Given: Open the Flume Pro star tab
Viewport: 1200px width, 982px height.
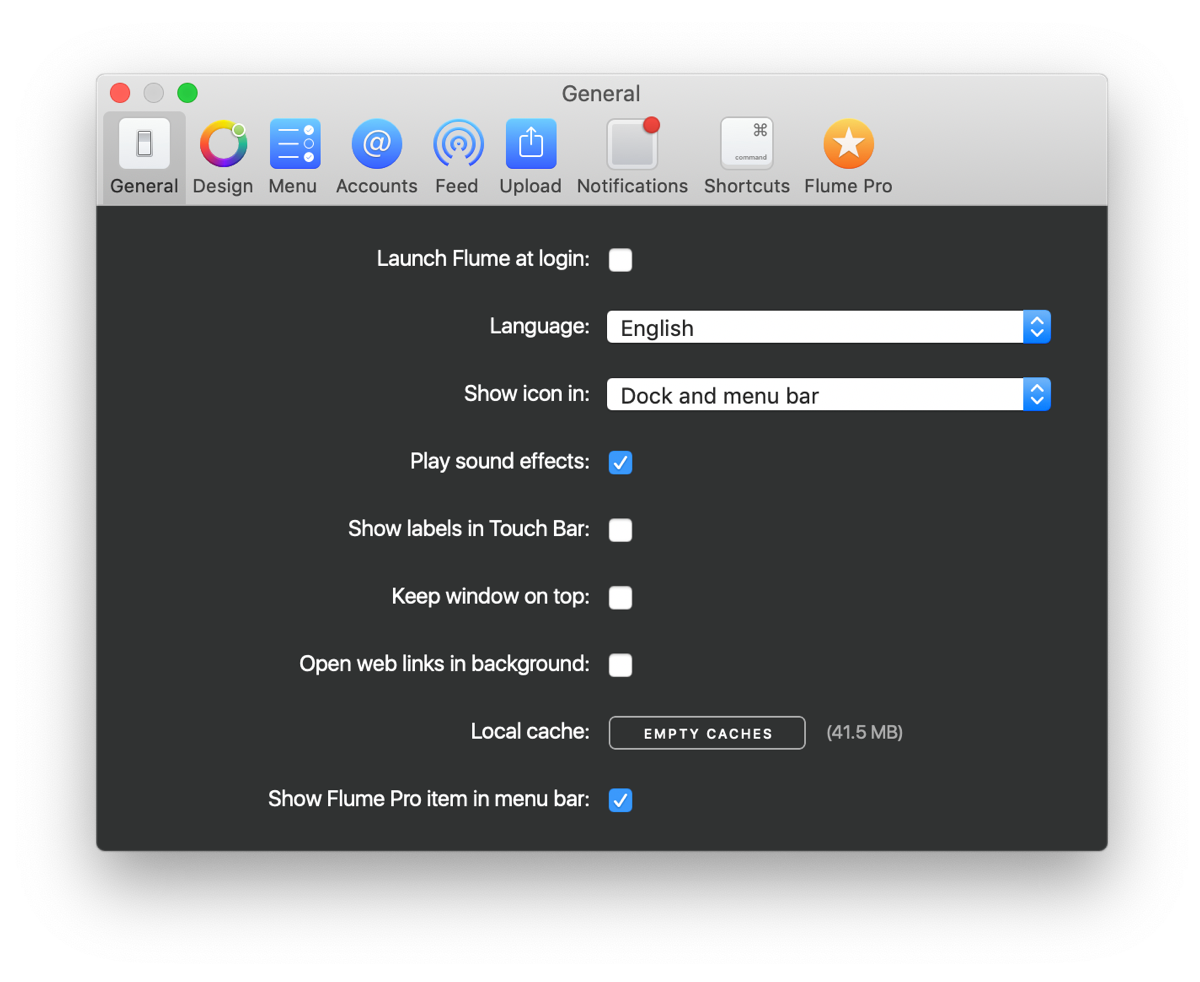Looking at the screenshot, I should coord(848,157).
